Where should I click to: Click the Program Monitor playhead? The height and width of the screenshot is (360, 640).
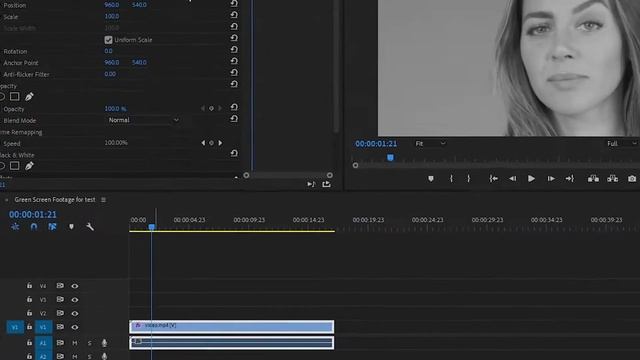tap(390, 158)
